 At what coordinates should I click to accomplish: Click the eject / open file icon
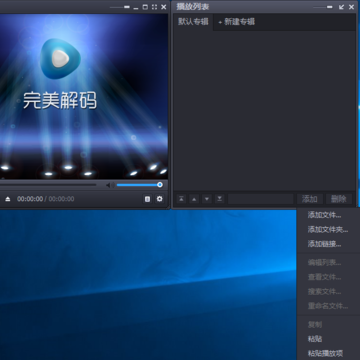click(8, 199)
